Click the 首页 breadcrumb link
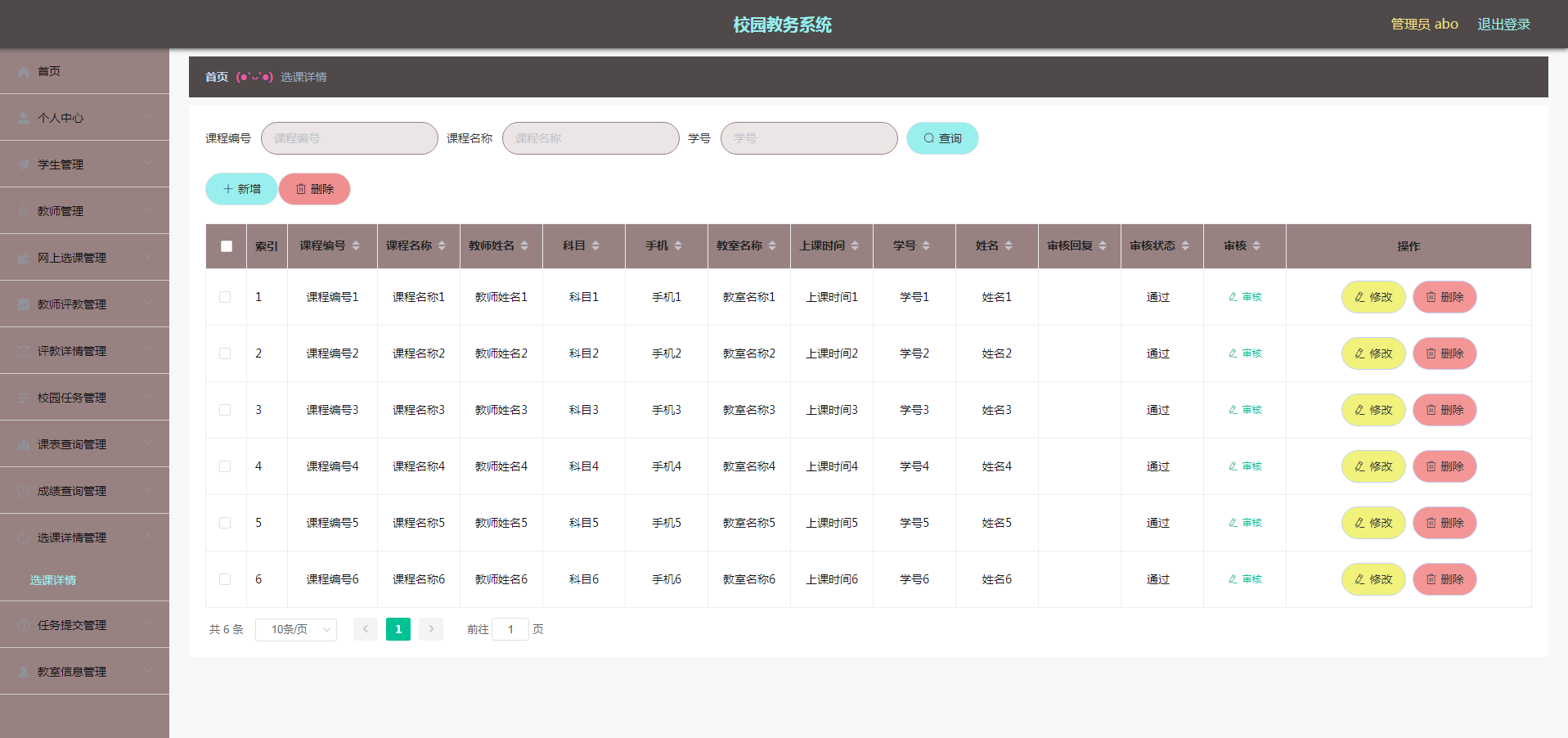Screen dimensions: 1568x738 click(217, 77)
